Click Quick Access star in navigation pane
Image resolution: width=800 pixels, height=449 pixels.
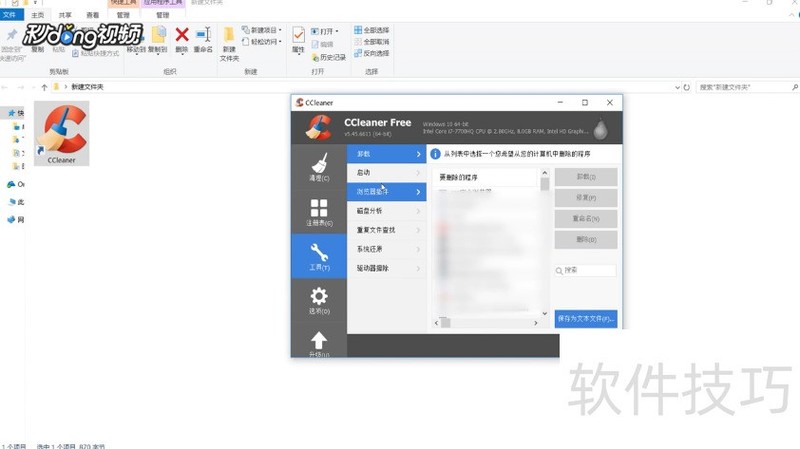12,113
